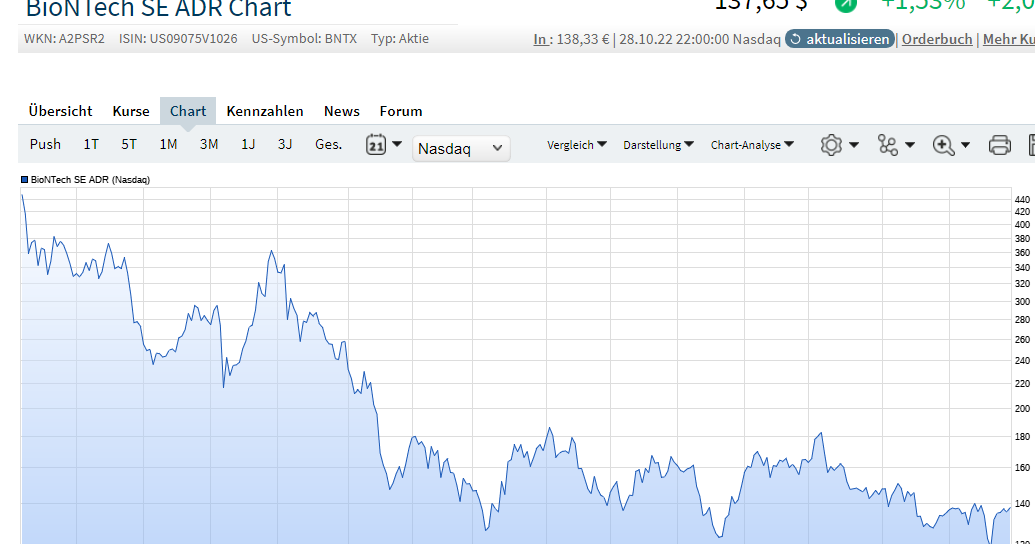1035x544 pixels.
Task: Click 'Typ: Aktie' text
Action: (x=399, y=38)
